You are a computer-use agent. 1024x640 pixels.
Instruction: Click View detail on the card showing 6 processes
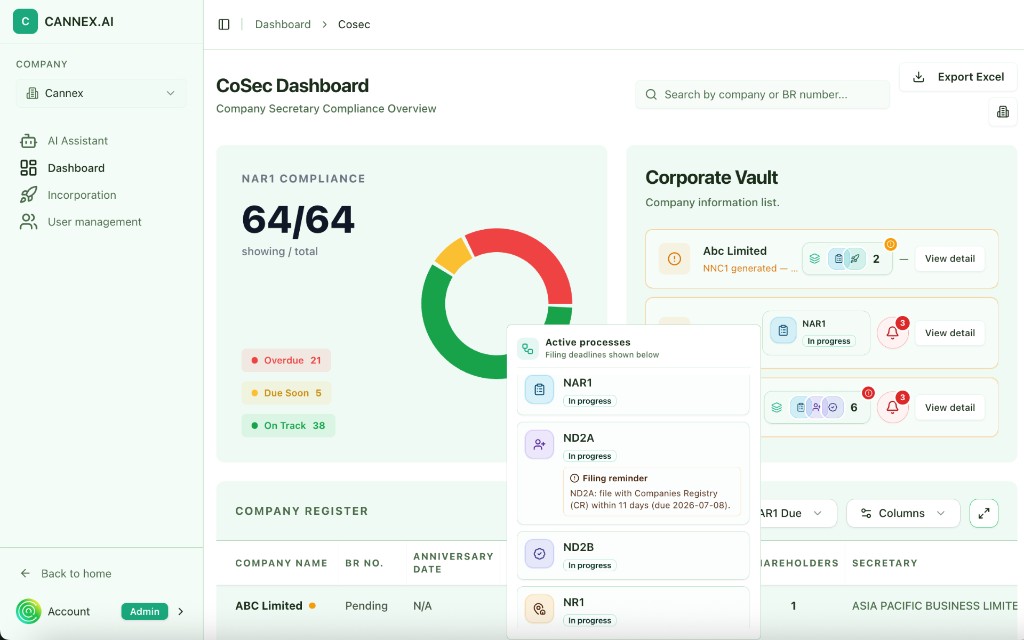950,408
